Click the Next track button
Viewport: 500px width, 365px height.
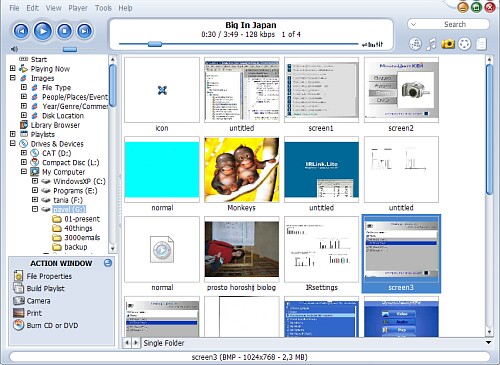pos(85,31)
